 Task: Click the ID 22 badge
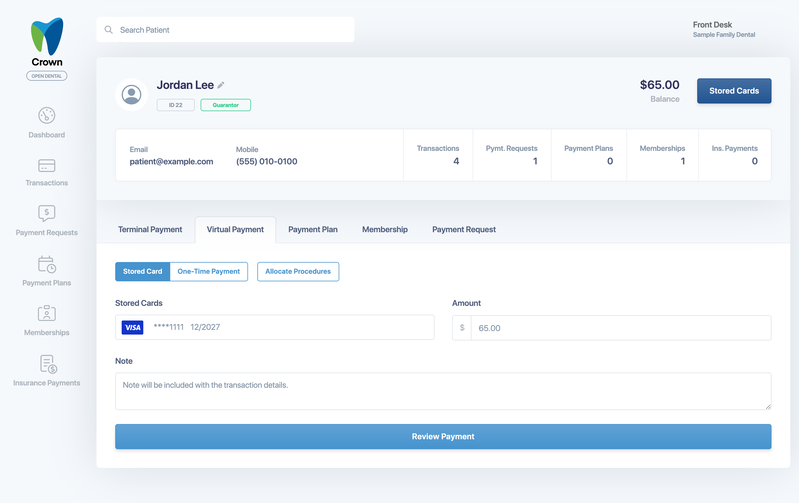(175, 105)
